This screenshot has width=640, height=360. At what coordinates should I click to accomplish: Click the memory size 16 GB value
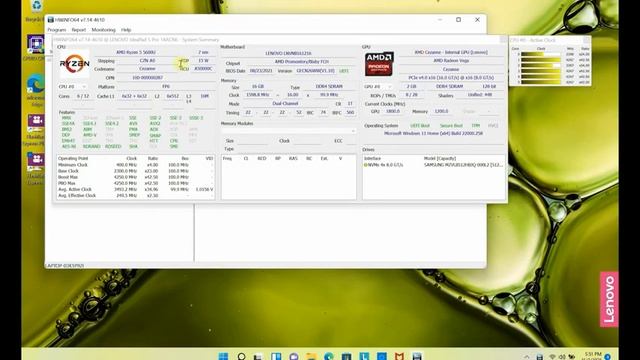click(258, 87)
